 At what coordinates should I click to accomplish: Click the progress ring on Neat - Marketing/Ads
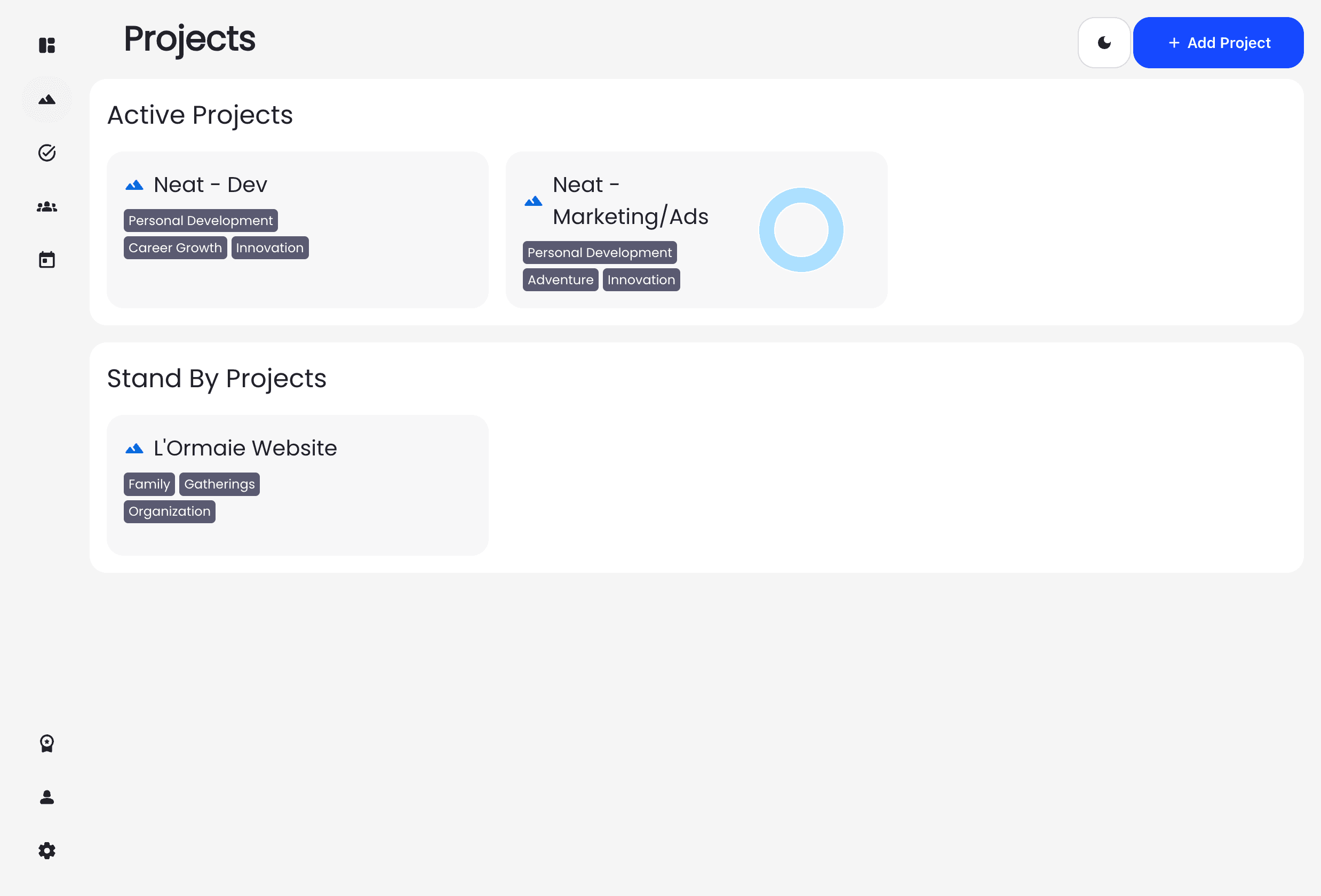pyautogui.click(x=801, y=229)
